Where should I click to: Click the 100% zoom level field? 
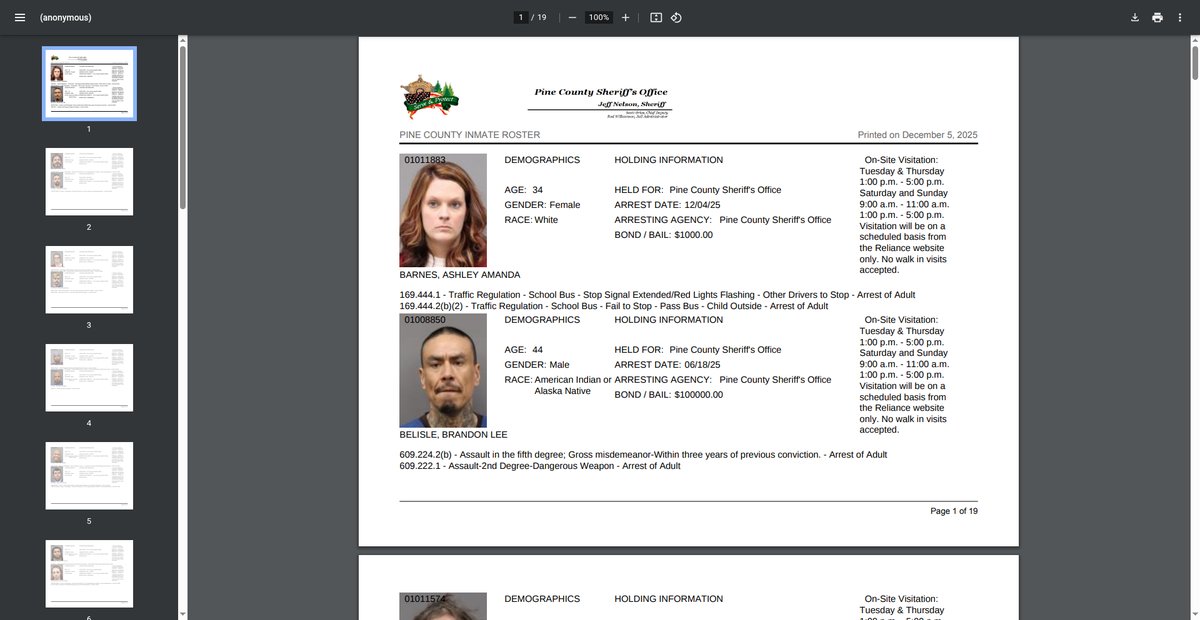[598, 17]
